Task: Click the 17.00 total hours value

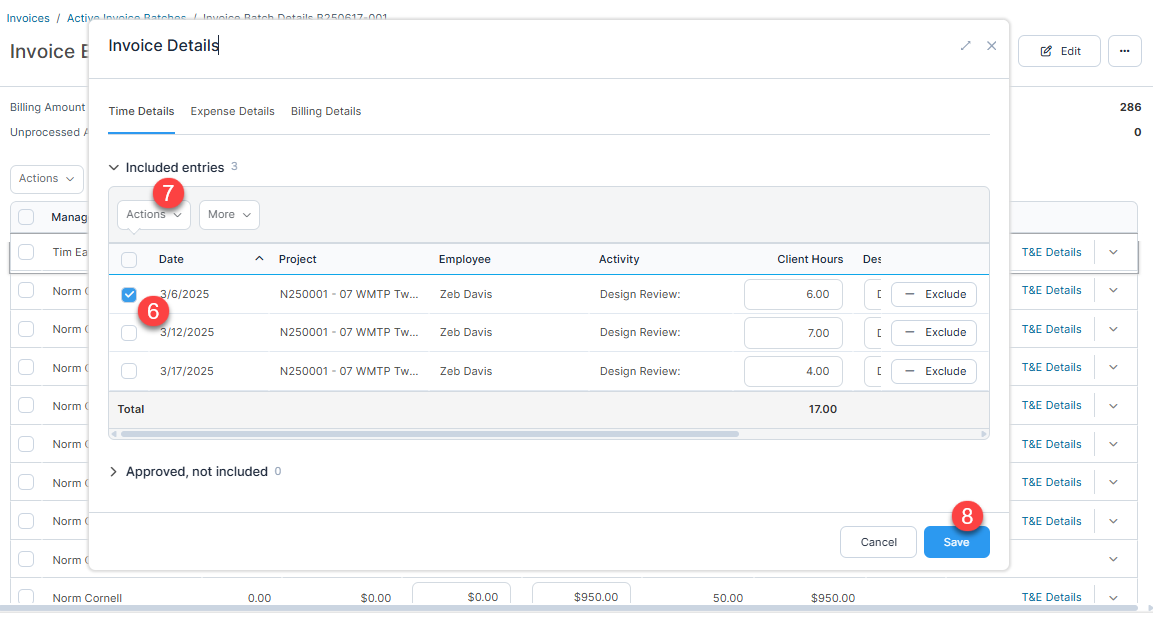Action: click(823, 409)
